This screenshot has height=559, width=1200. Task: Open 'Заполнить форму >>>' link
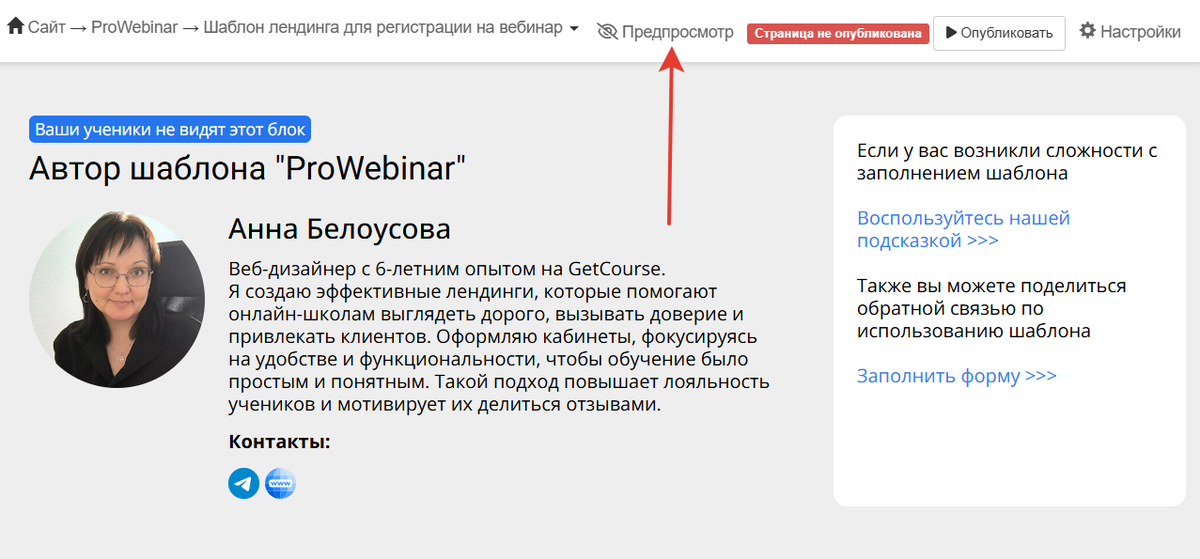(957, 376)
